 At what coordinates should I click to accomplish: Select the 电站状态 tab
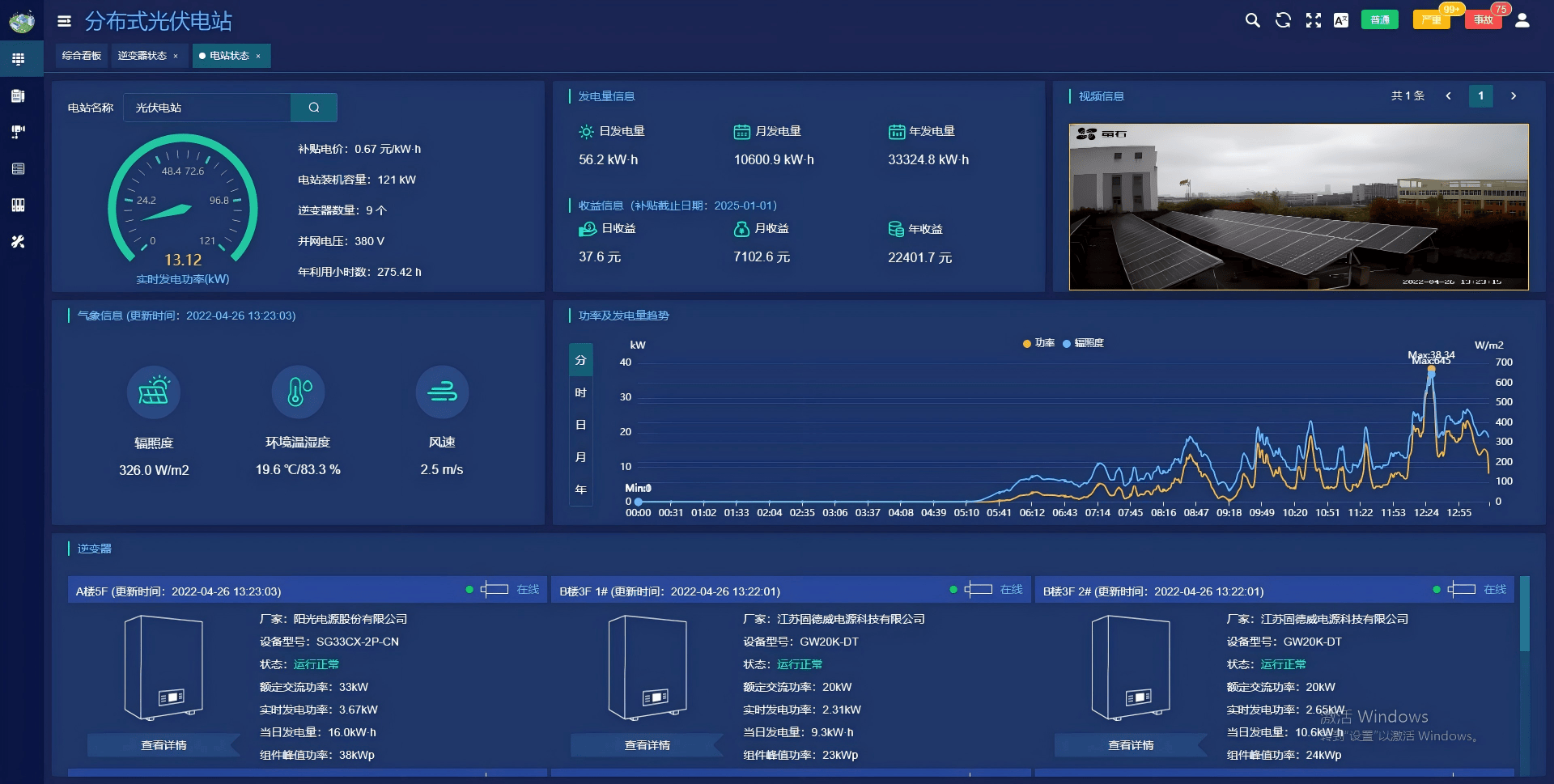[x=229, y=56]
